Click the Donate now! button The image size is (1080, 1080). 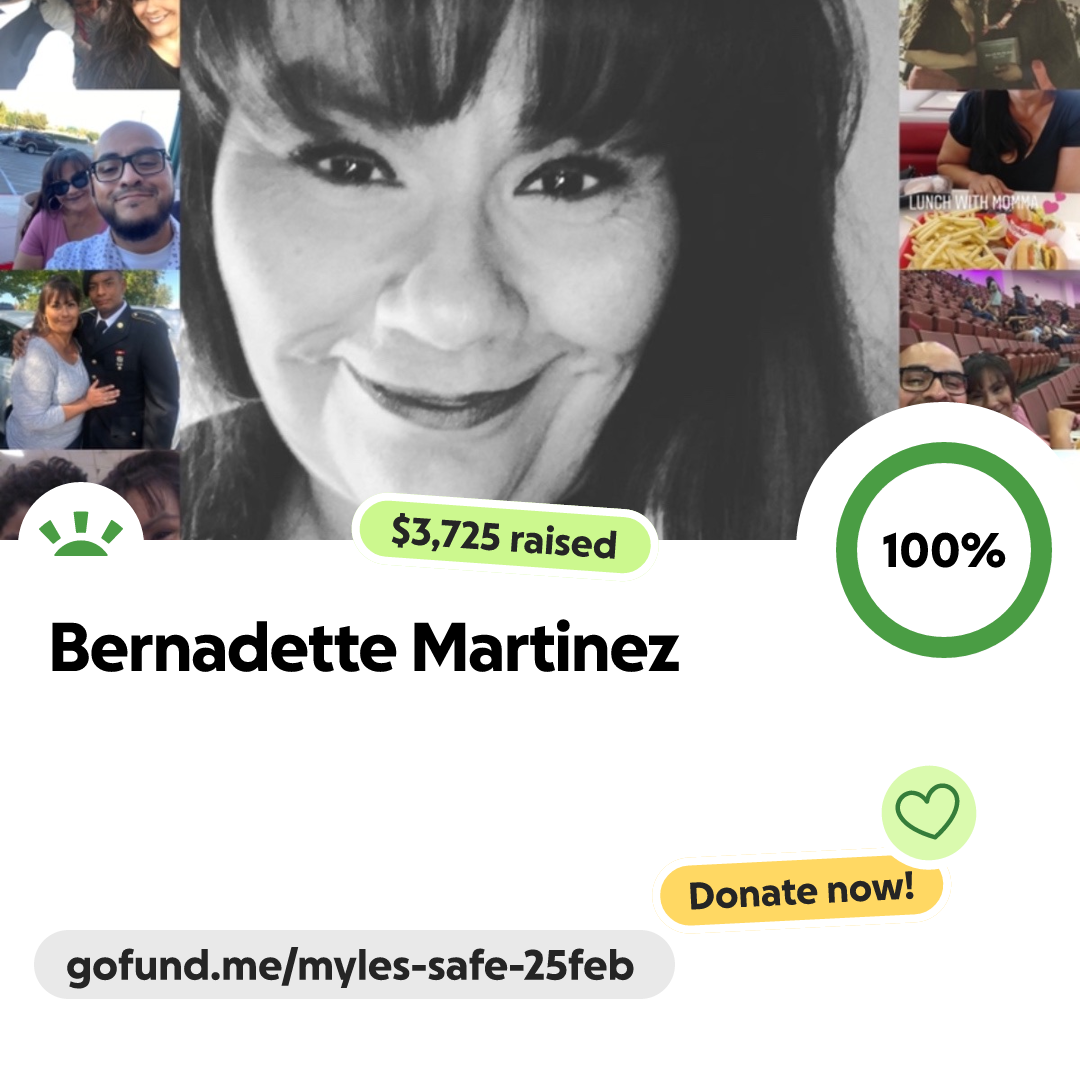click(801, 891)
